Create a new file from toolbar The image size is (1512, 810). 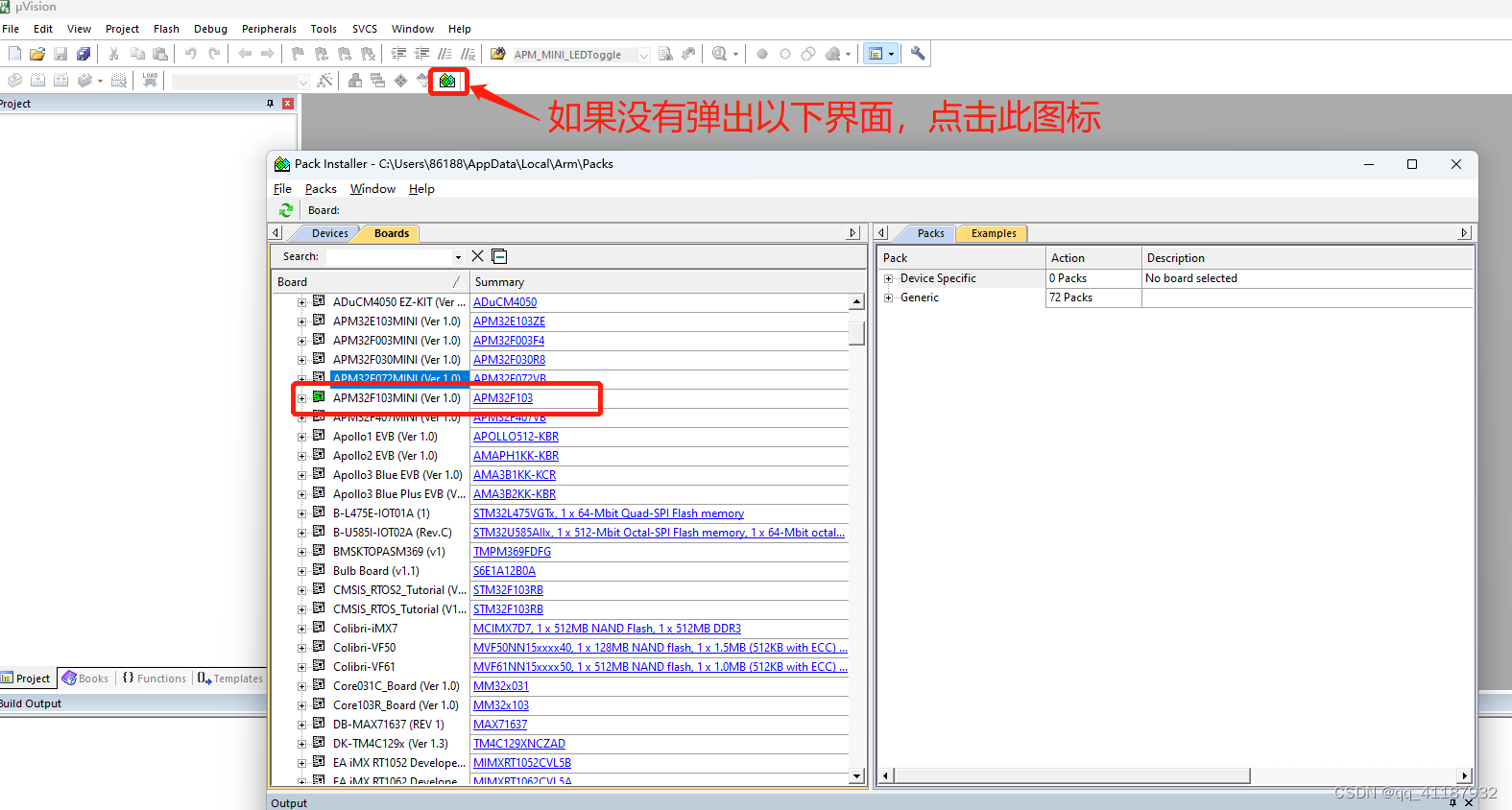tap(14, 54)
